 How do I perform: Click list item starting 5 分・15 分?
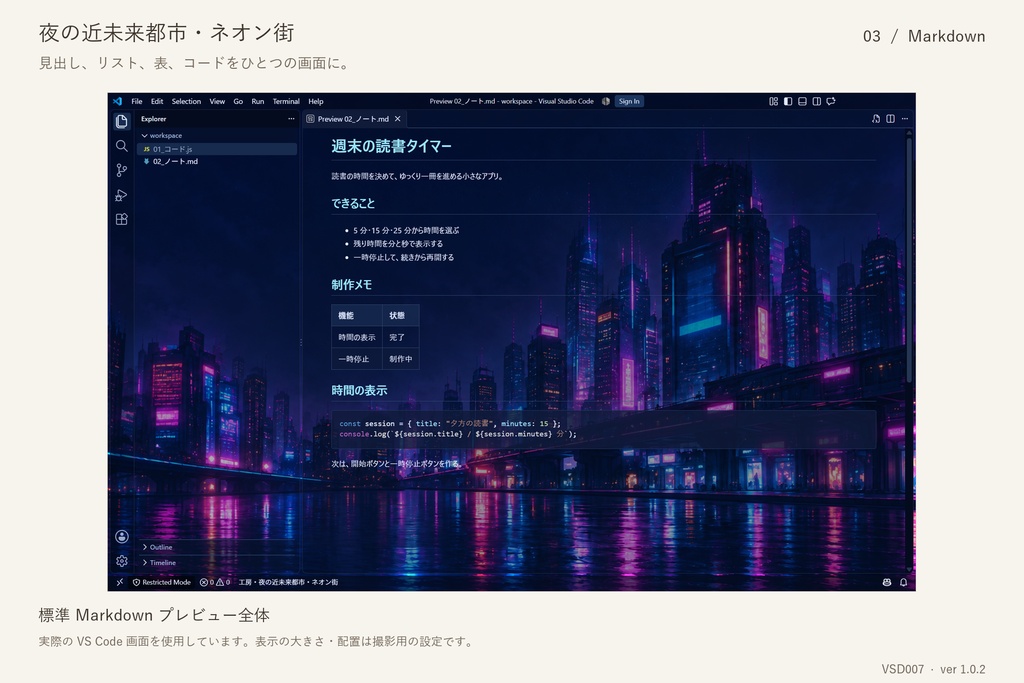(406, 230)
